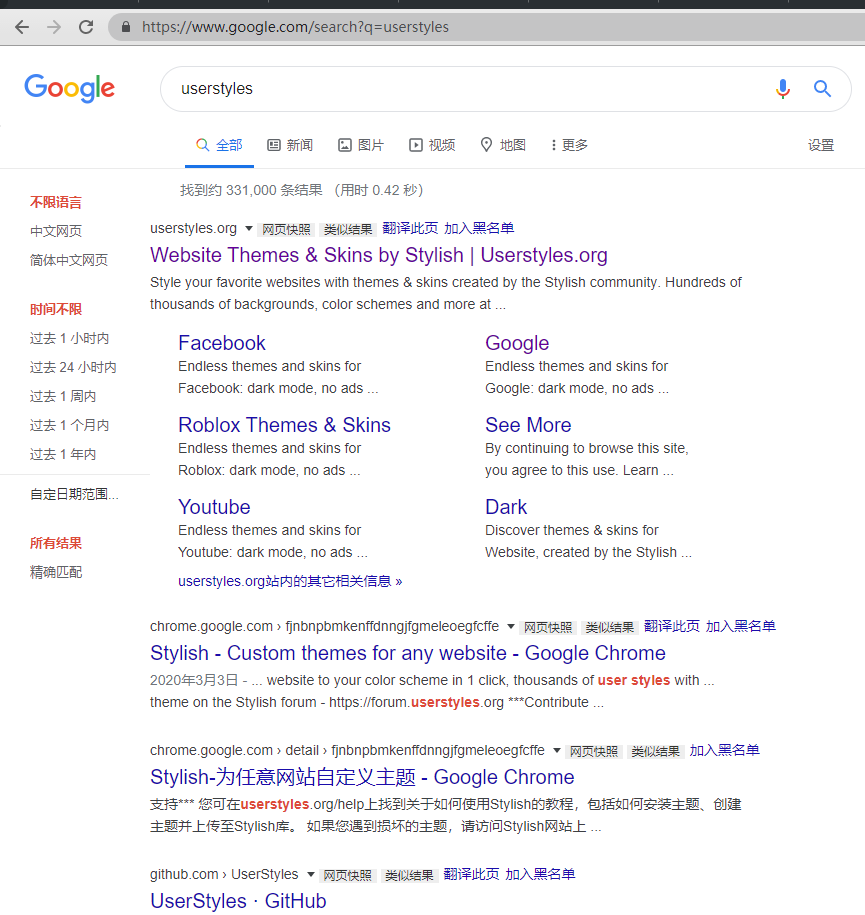Switch to the 新闻 tab
The height and width of the screenshot is (915, 865).
click(290, 145)
